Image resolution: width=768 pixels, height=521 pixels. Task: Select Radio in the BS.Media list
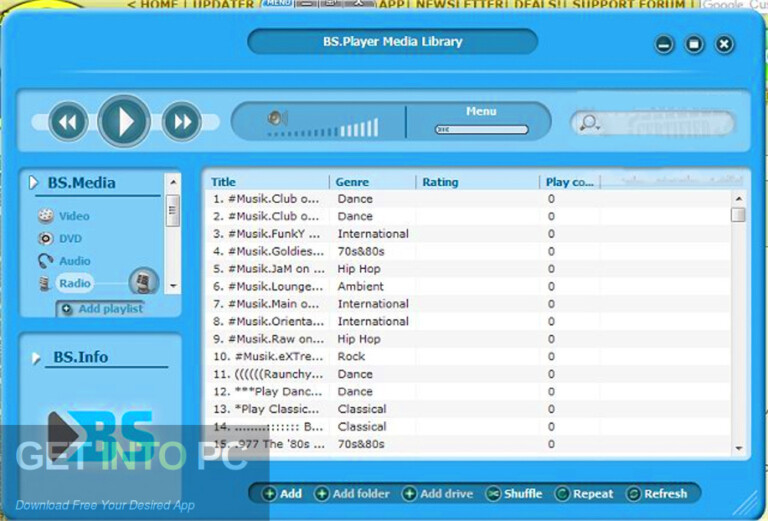point(74,283)
